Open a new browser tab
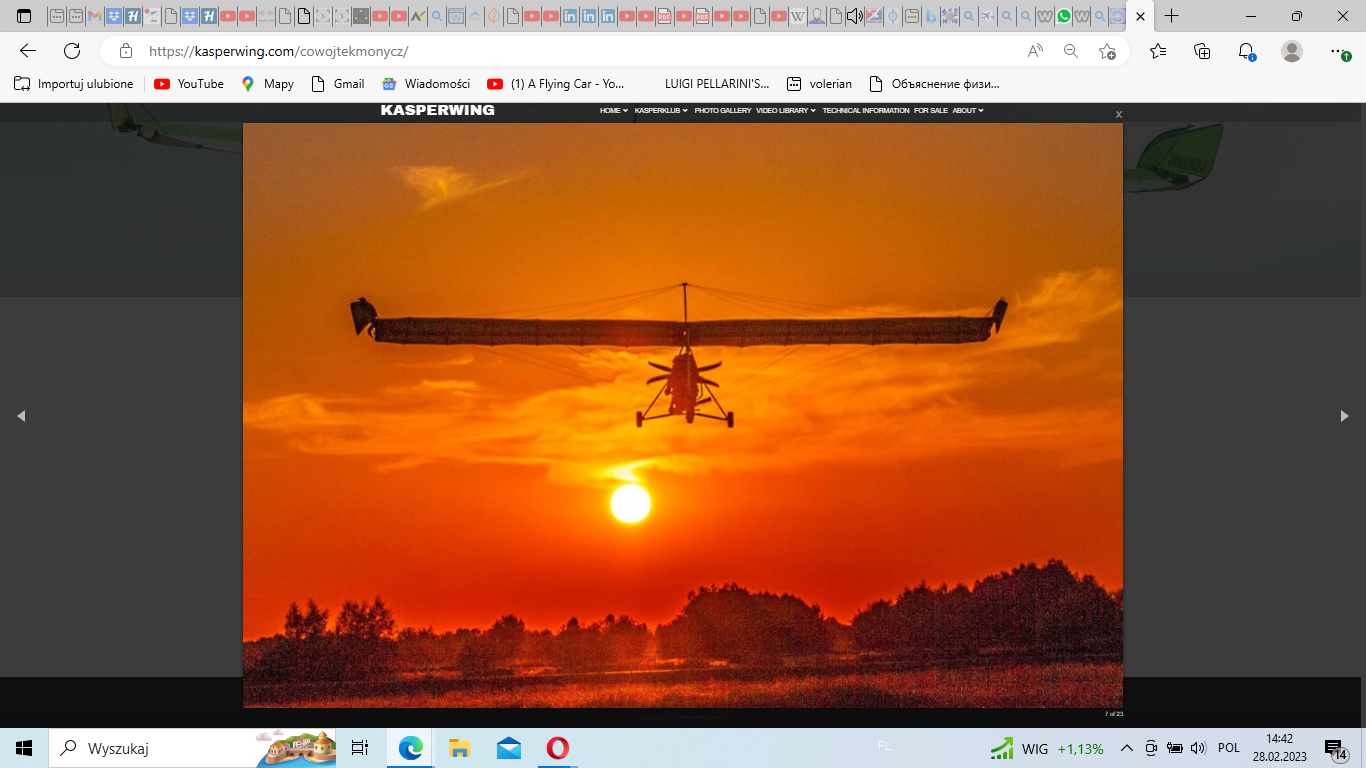 tap(1172, 16)
